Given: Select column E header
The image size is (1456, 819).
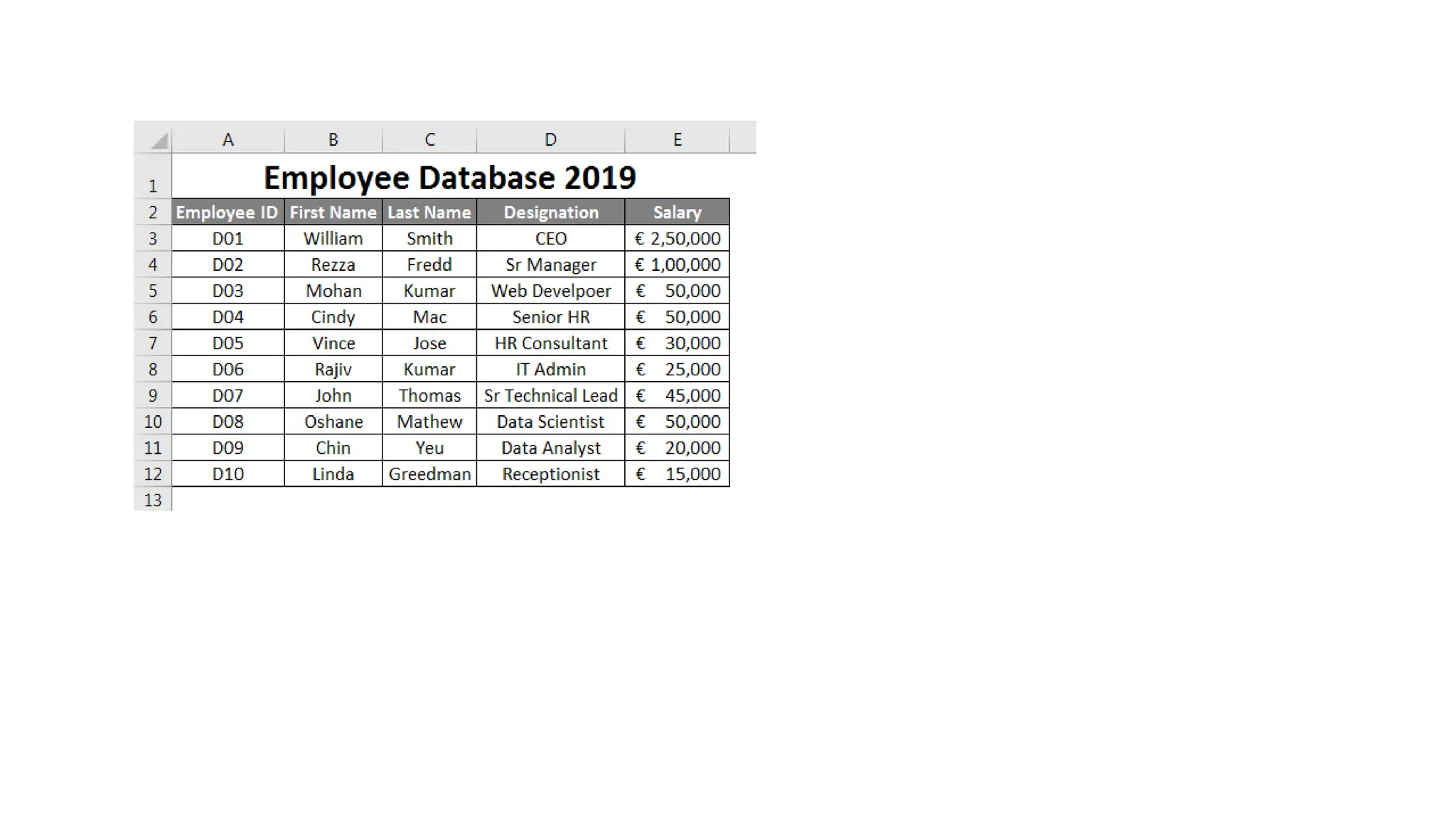Looking at the screenshot, I should pos(678,139).
